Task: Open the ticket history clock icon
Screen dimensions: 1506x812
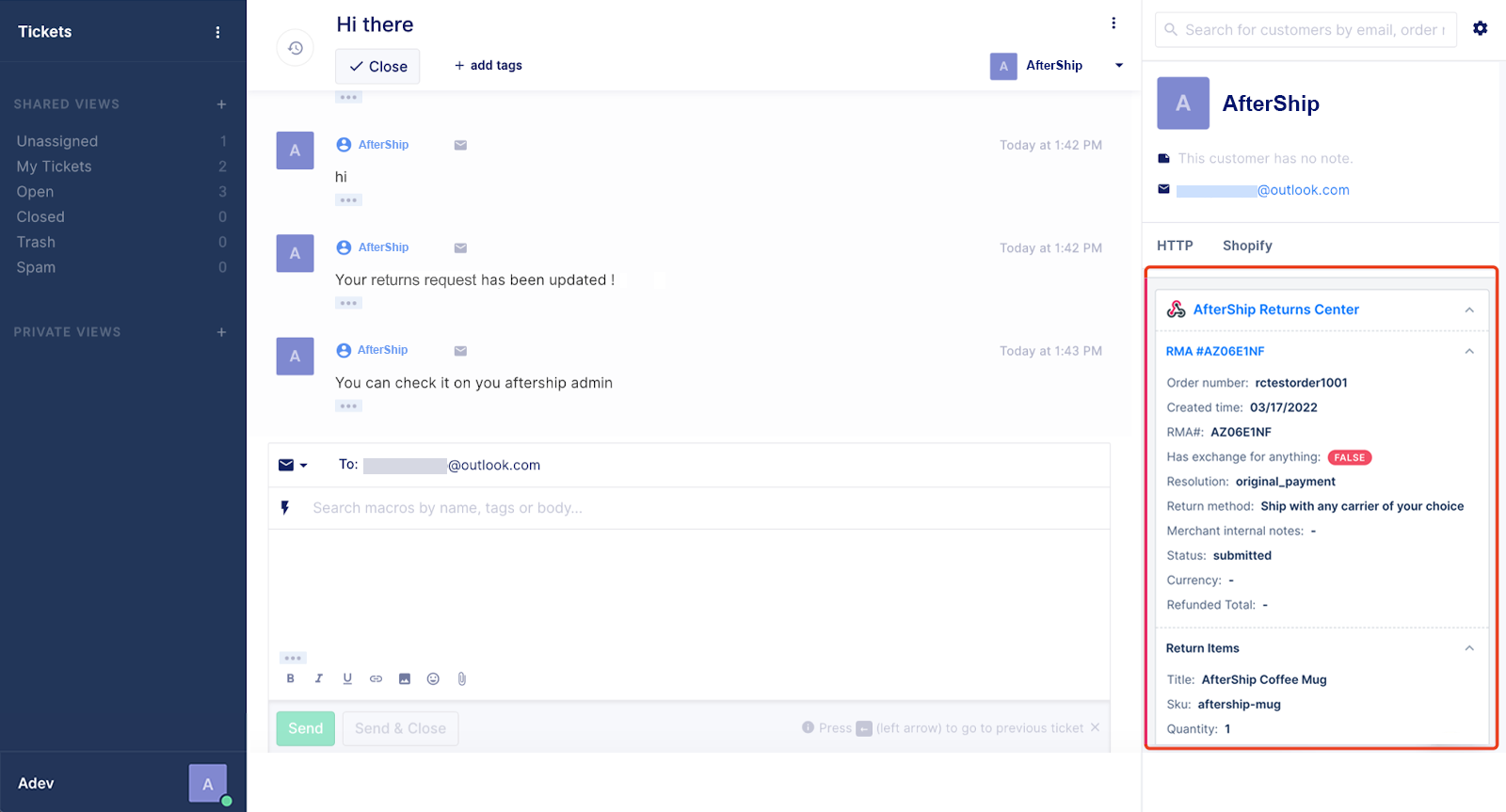Action: pos(295,48)
